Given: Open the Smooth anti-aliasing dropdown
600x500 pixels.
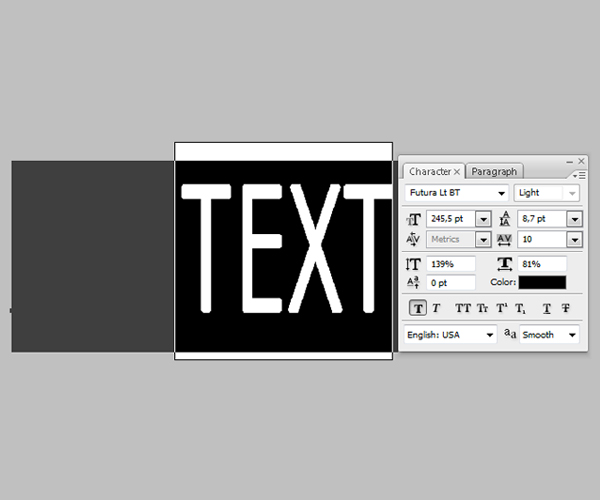Looking at the screenshot, I should tap(549, 335).
